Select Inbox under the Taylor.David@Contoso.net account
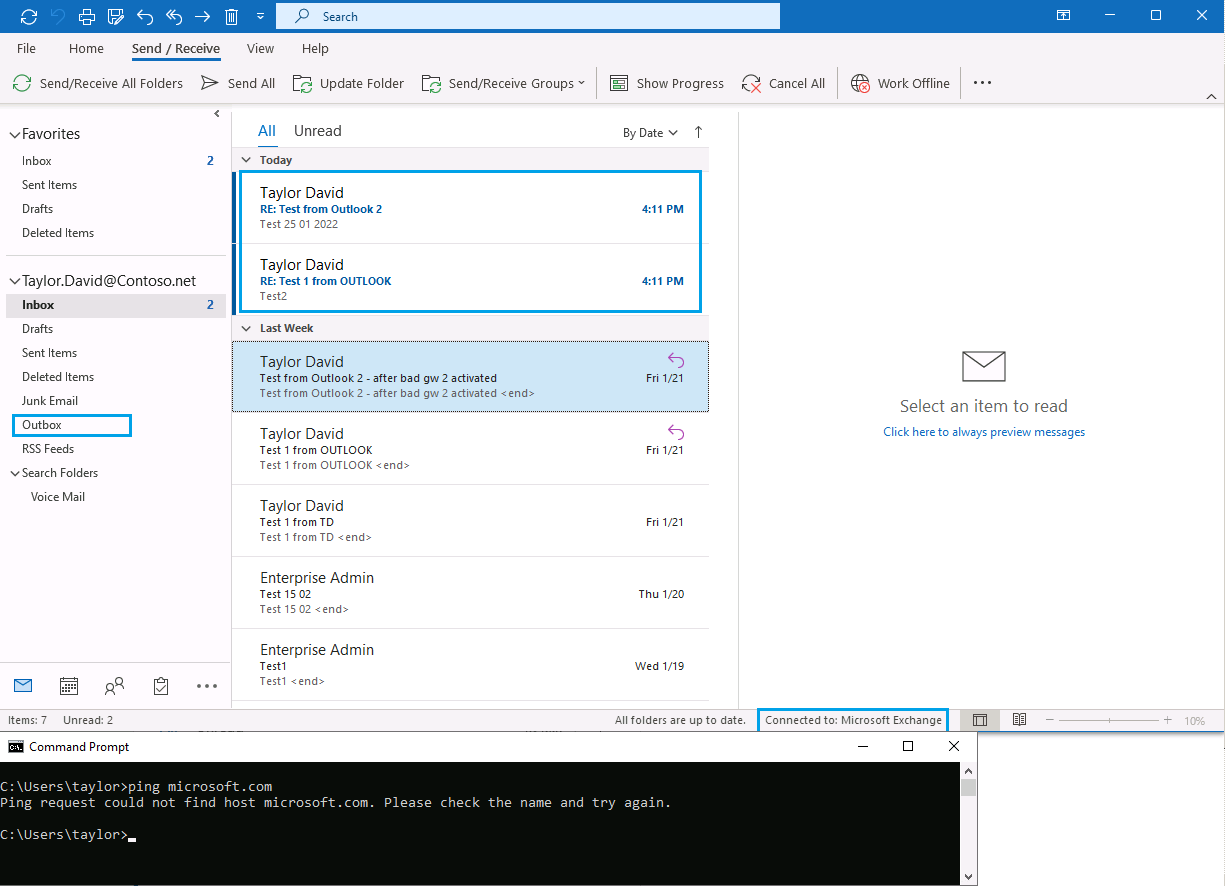Screen dimensions: 1225x886 point(115,305)
